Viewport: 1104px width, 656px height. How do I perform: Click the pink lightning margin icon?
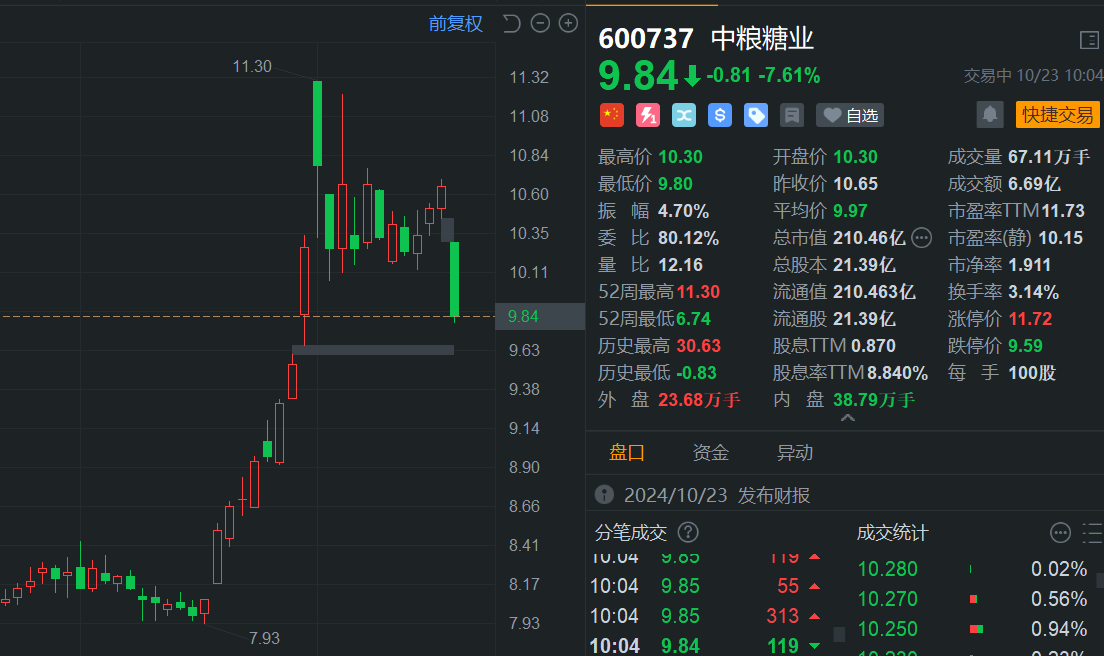click(x=648, y=115)
